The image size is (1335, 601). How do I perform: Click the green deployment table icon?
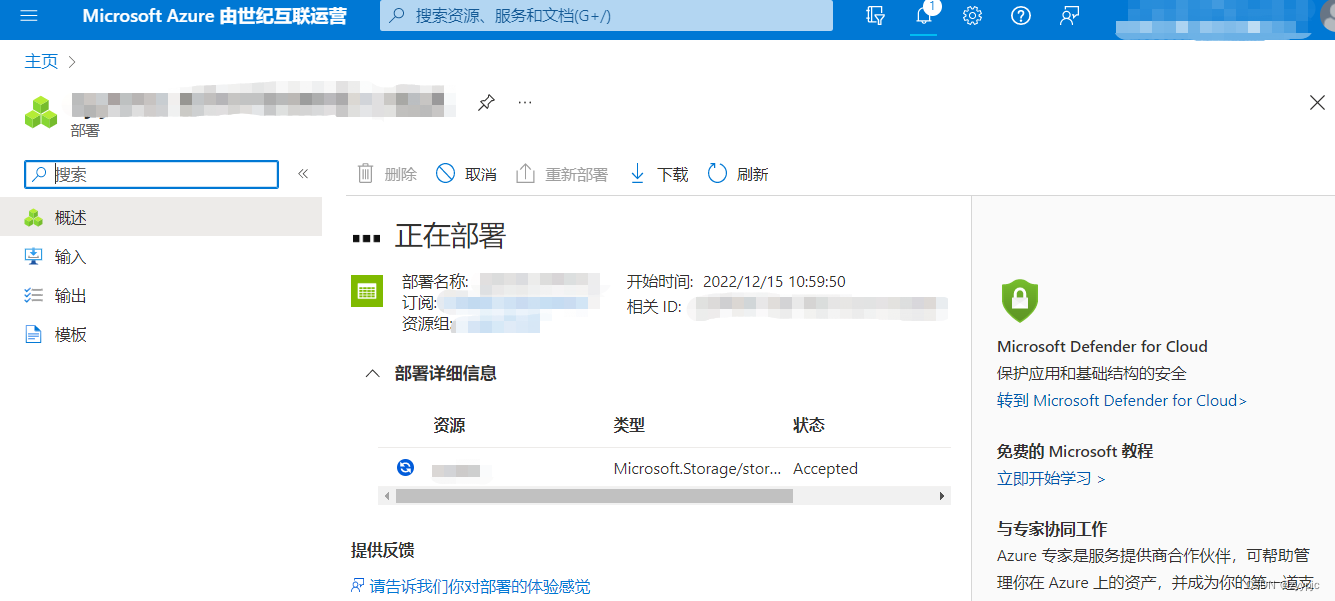pyautogui.click(x=367, y=291)
